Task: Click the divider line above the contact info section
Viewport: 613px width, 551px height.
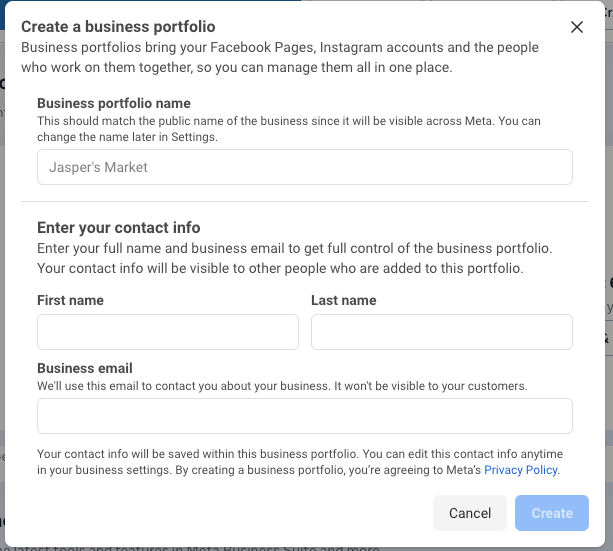Action: (x=305, y=201)
